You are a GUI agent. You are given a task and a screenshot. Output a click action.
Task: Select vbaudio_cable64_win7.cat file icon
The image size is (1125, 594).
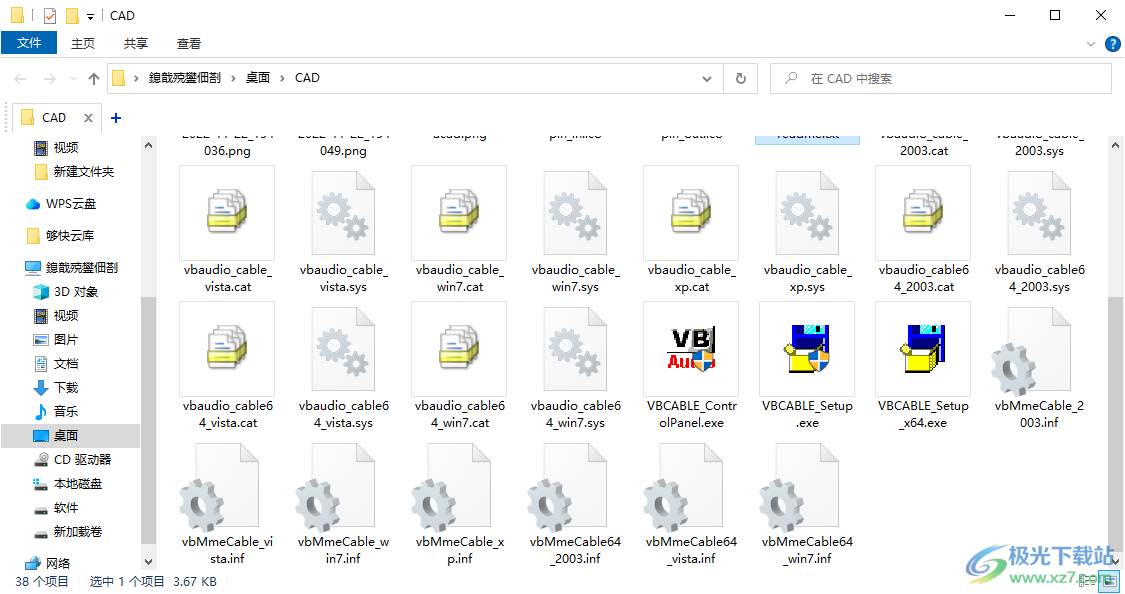(459, 349)
